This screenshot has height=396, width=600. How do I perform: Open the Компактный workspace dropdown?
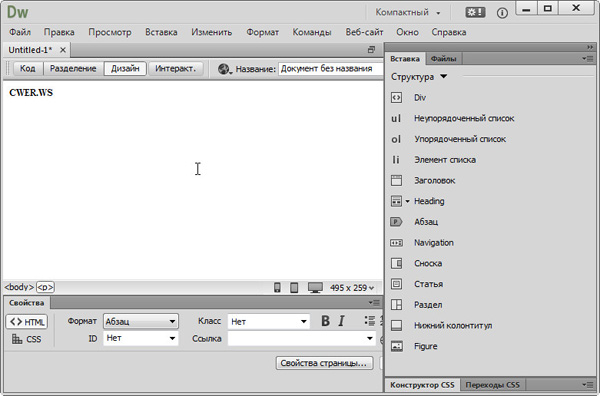408,13
